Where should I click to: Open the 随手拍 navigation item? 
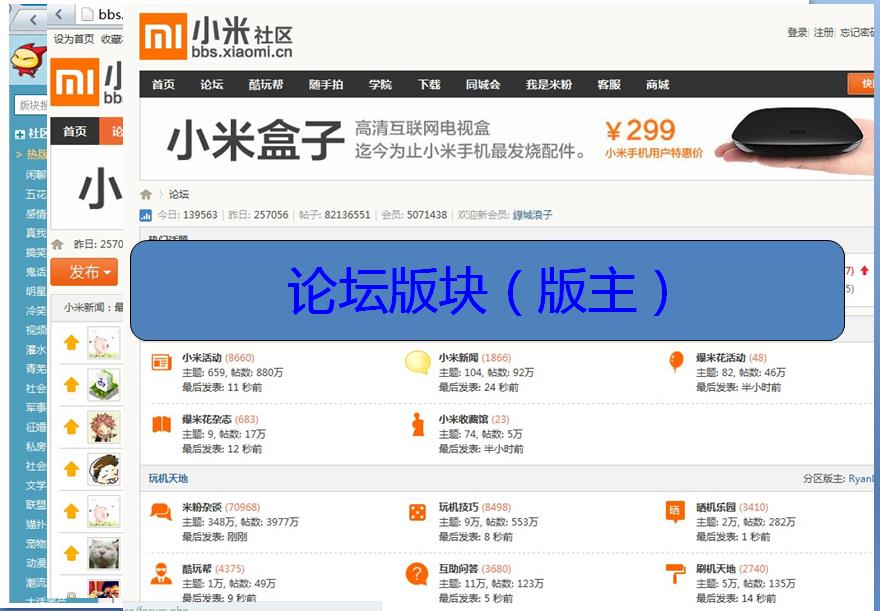(326, 85)
